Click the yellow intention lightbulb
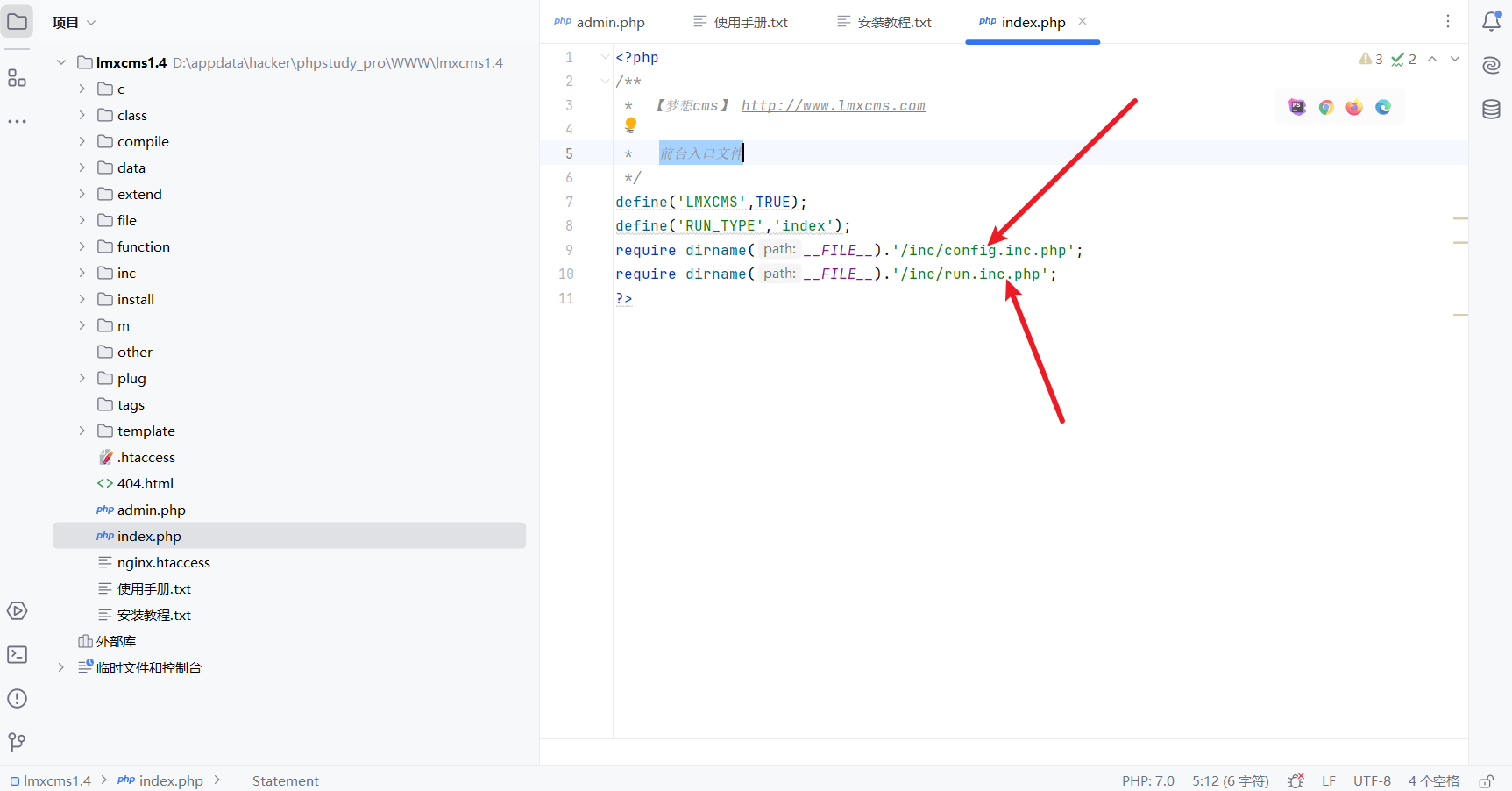The width and height of the screenshot is (1512, 791). click(630, 125)
